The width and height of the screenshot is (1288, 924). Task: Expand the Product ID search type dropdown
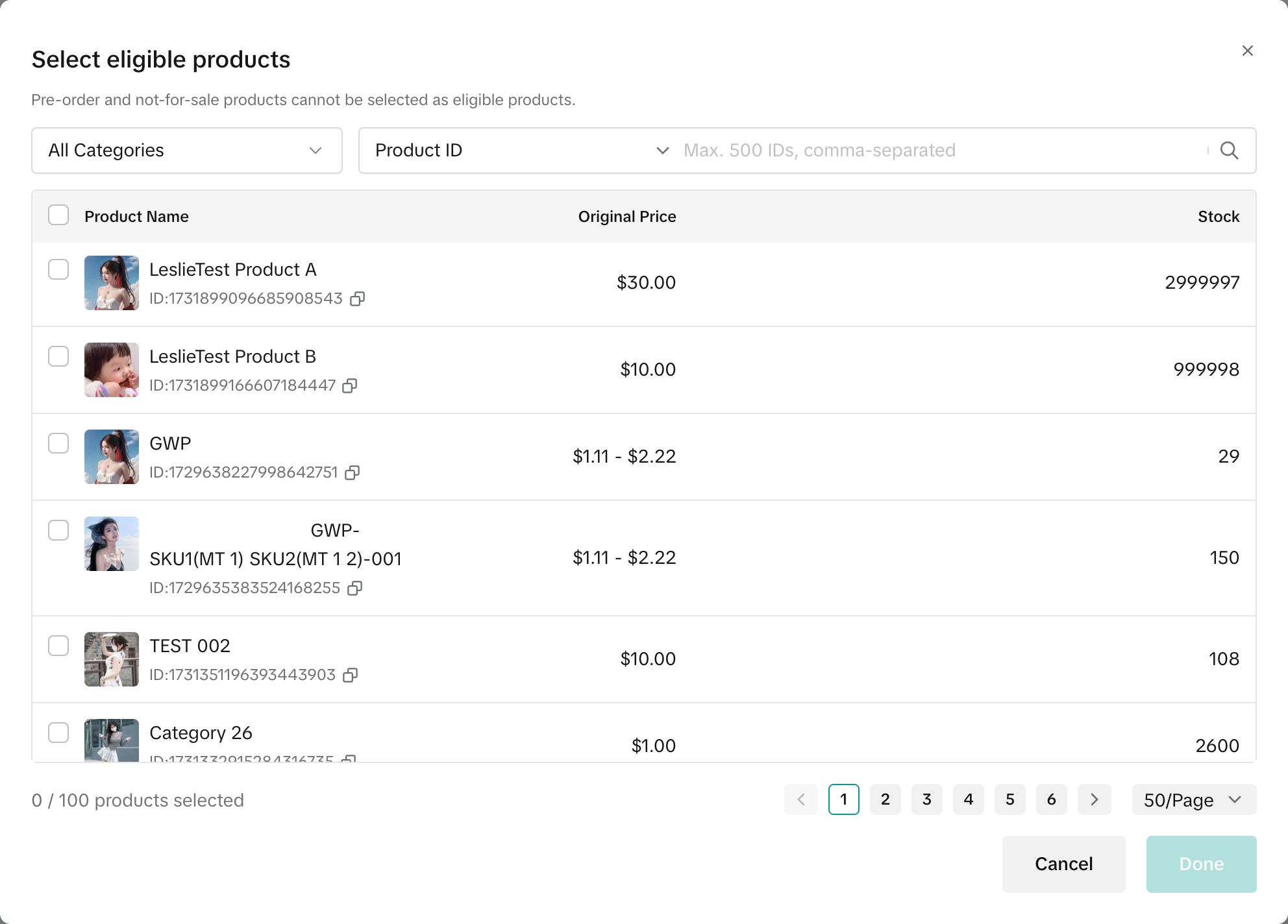521,151
